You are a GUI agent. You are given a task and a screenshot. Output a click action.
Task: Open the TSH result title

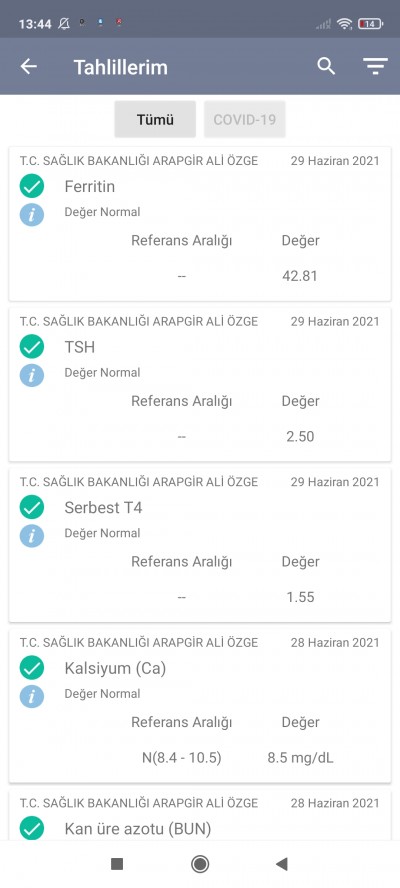tap(80, 347)
